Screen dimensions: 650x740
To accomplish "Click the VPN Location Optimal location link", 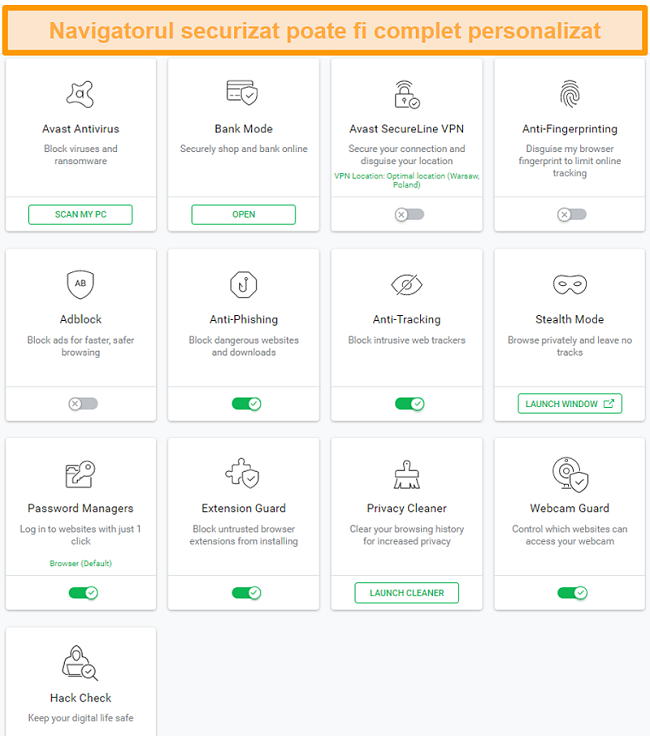I will [407, 180].
